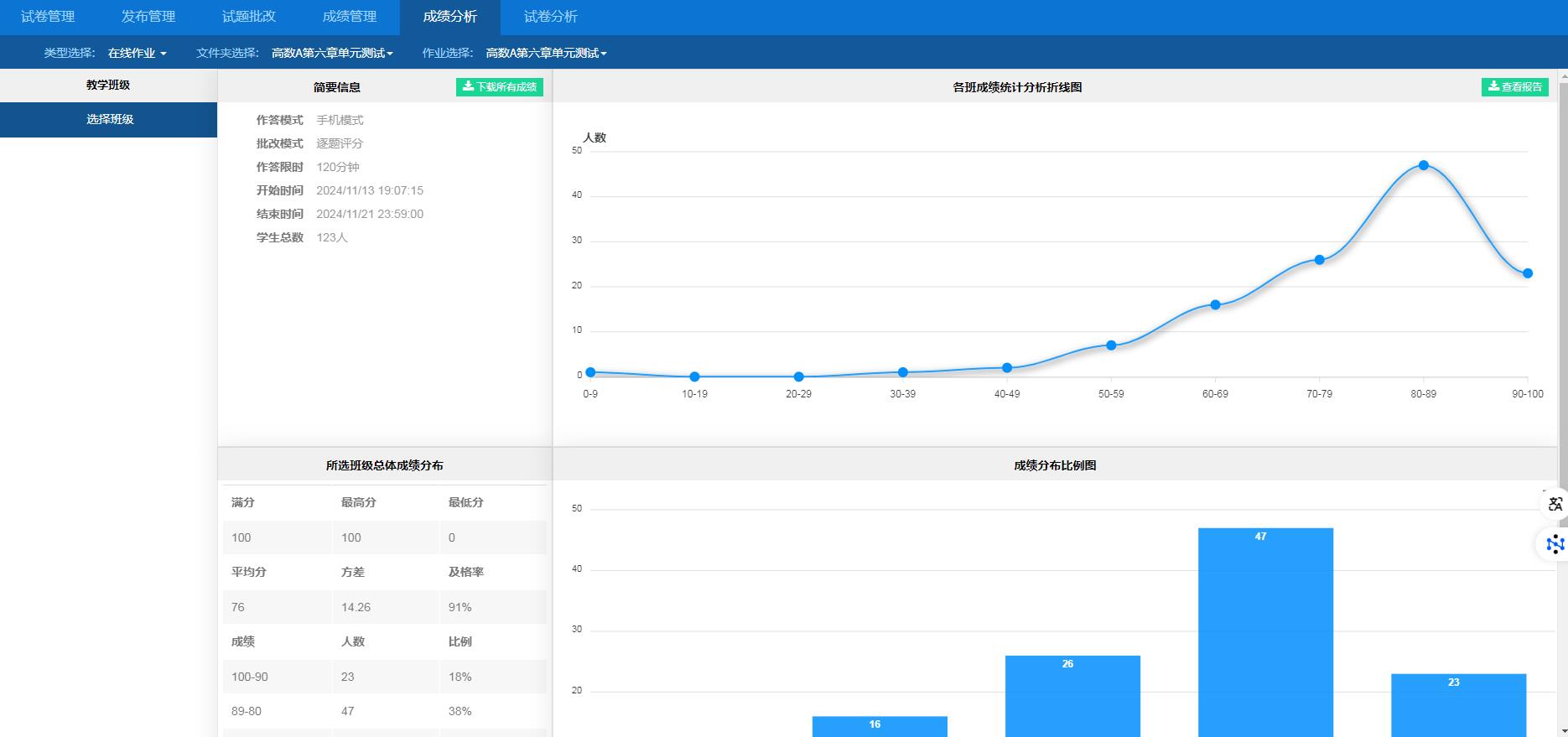Click the pass rate cell 91%
1568x737 pixels.
point(493,607)
